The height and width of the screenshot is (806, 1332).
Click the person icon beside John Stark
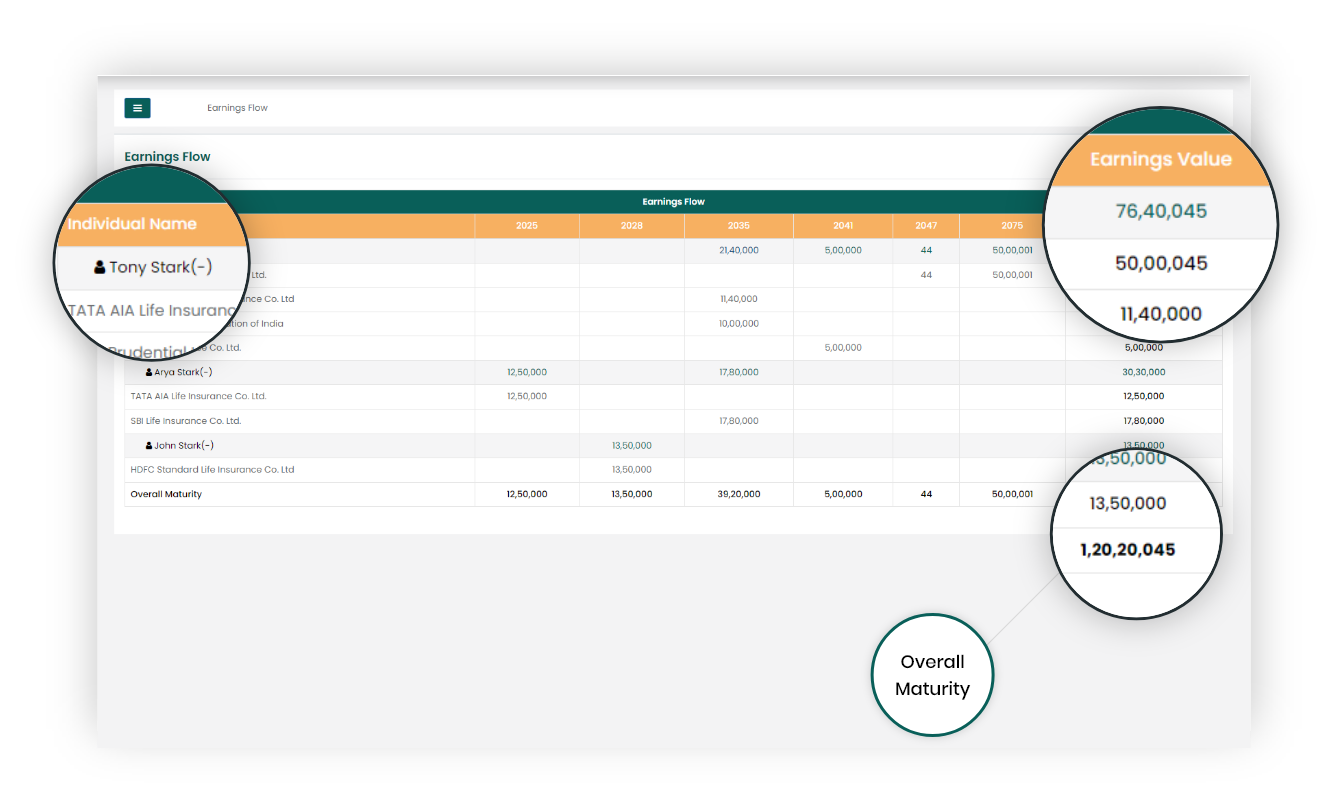[x=149, y=446]
